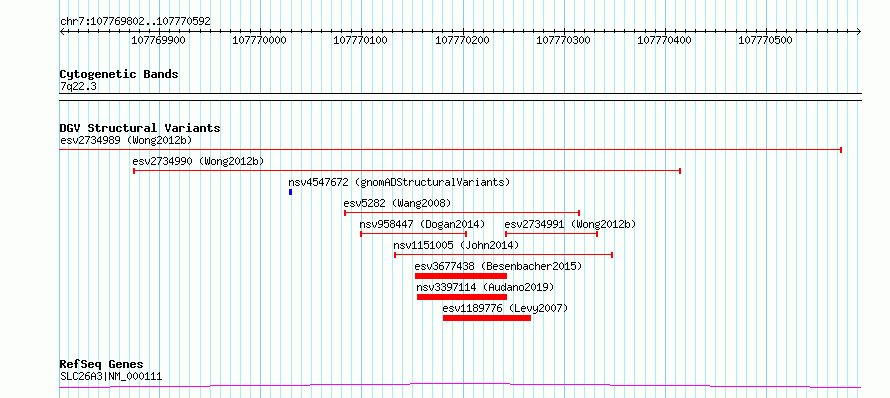Click the ruler's right arrowhead
This screenshot has height=398, width=890.
point(858,32)
